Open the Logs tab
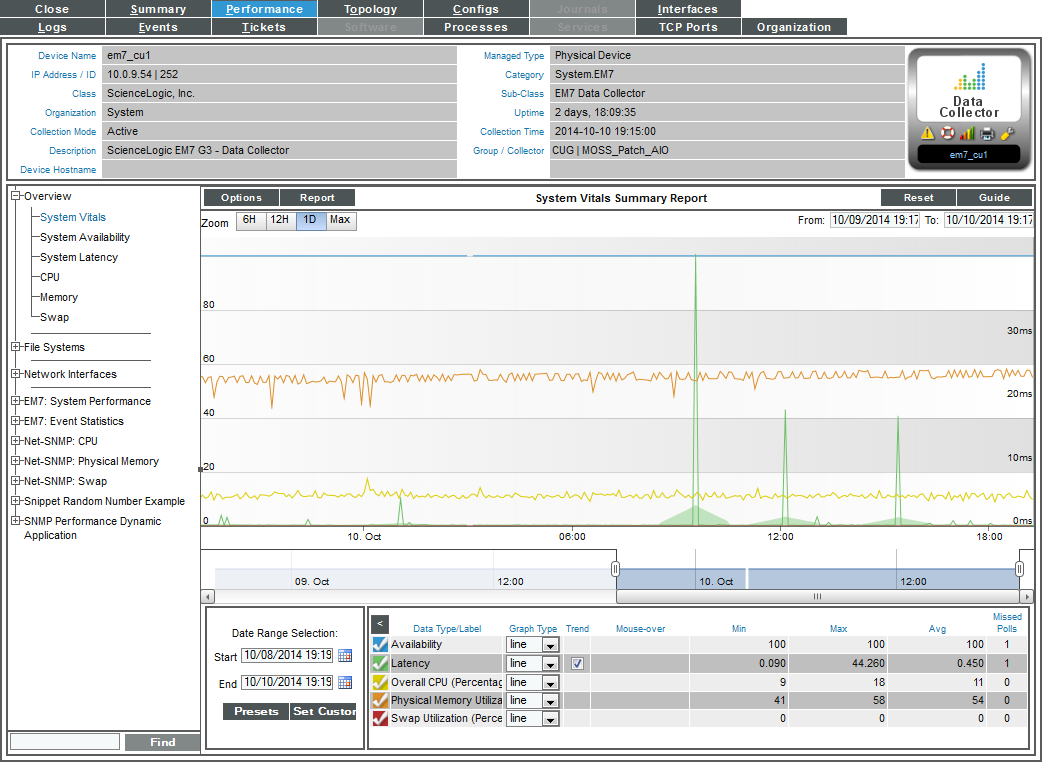This screenshot has height=762, width=1042. click(52, 27)
